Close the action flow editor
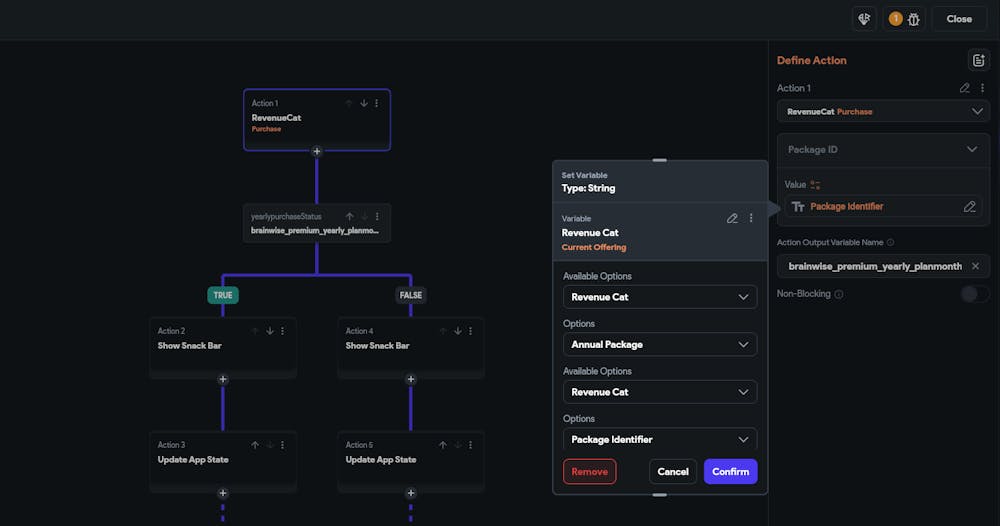 (959, 19)
